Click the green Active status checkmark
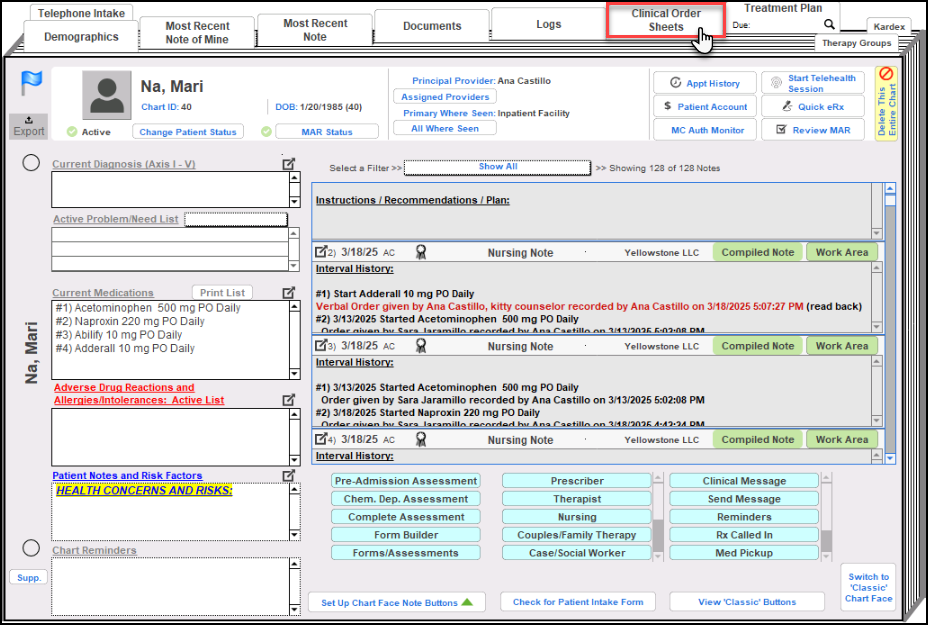 coord(72,132)
